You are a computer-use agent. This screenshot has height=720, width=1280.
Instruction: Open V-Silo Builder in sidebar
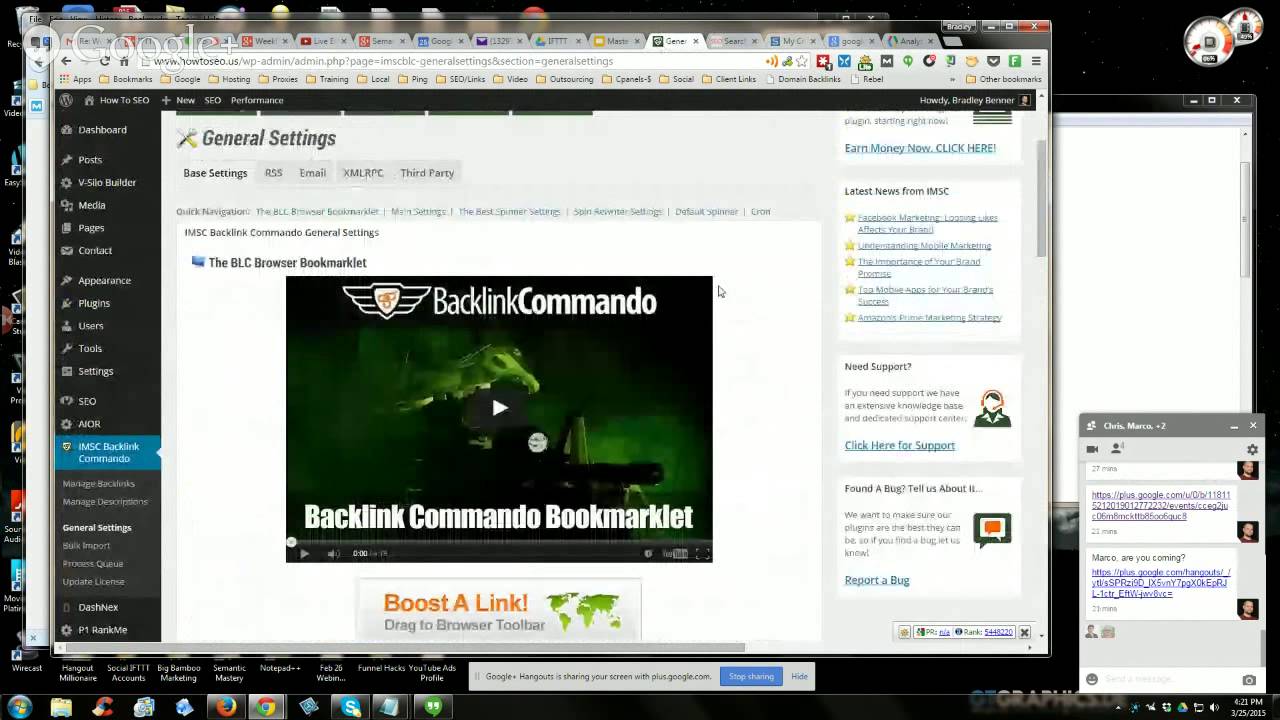[108, 183]
